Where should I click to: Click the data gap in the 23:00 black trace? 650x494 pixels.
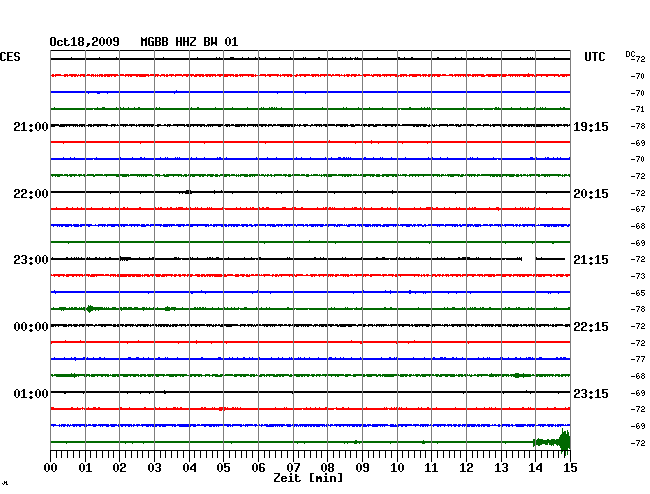click(x=529, y=259)
